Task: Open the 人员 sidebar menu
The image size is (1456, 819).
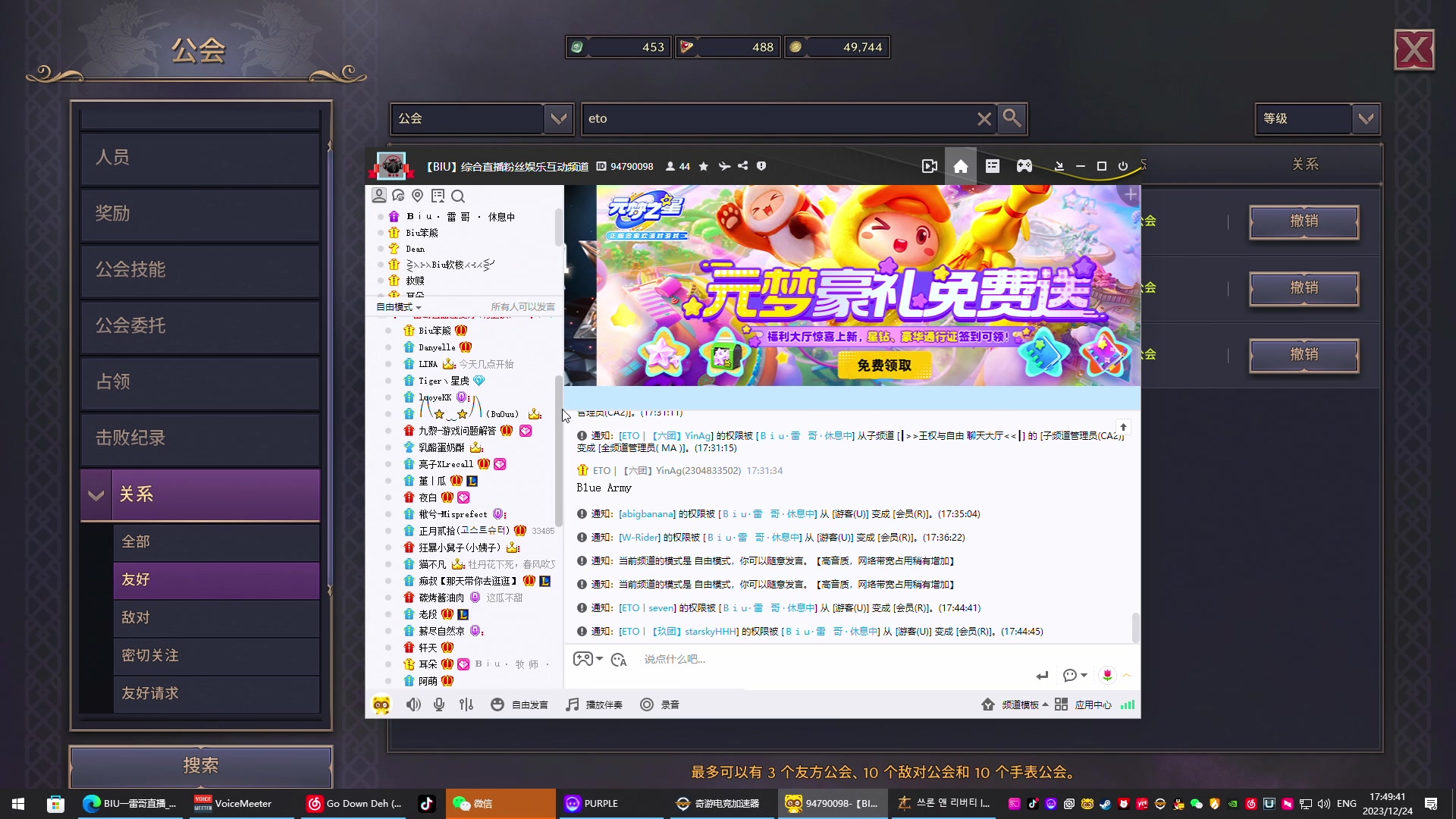Action: click(x=112, y=157)
